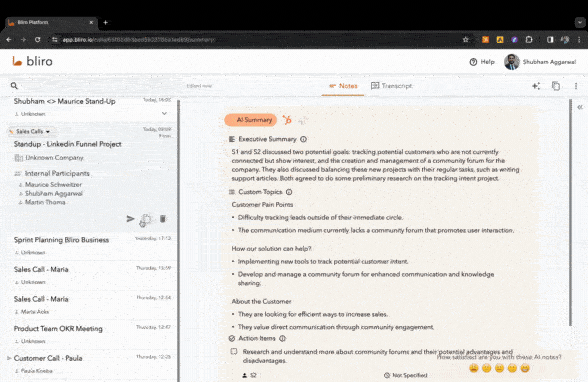Click the AI sparkle regenerate icon
Screen dimensions: 588x382
536,86
